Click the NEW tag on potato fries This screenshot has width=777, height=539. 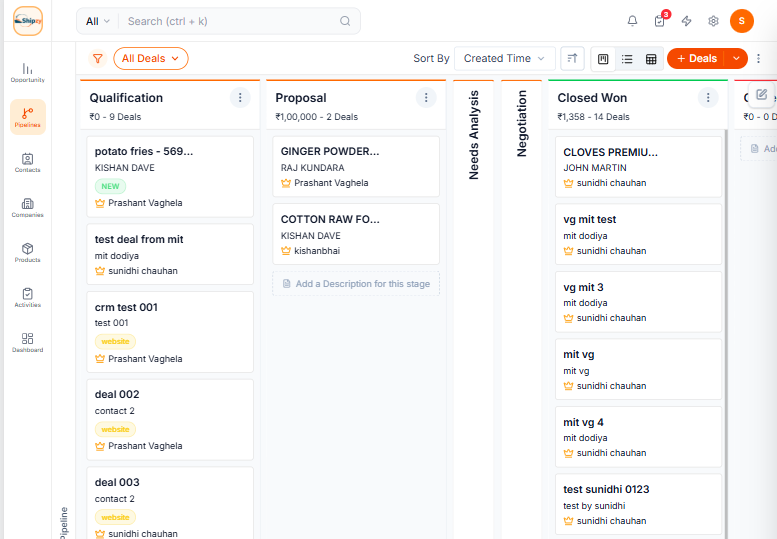coord(110,186)
